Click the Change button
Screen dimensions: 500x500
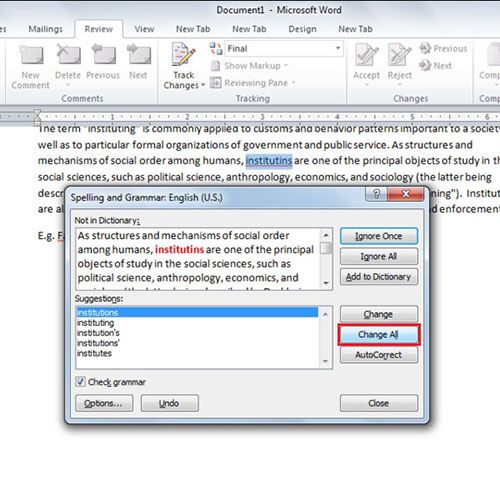(x=379, y=314)
